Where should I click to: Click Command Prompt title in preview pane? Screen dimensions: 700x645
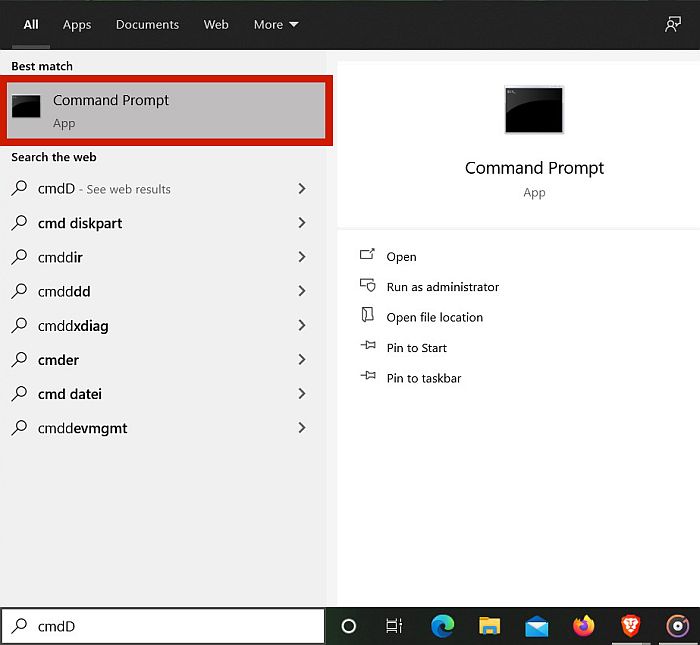(534, 168)
